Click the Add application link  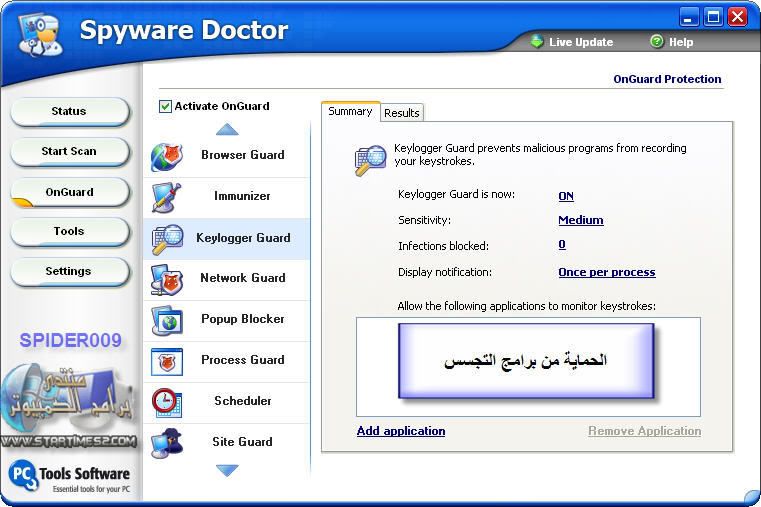coord(401,431)
